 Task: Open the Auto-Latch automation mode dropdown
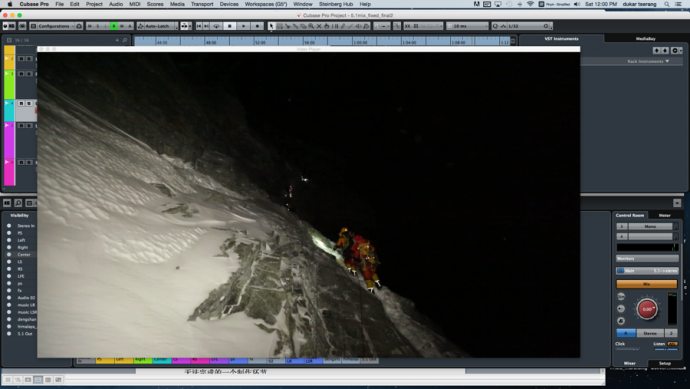158,26
